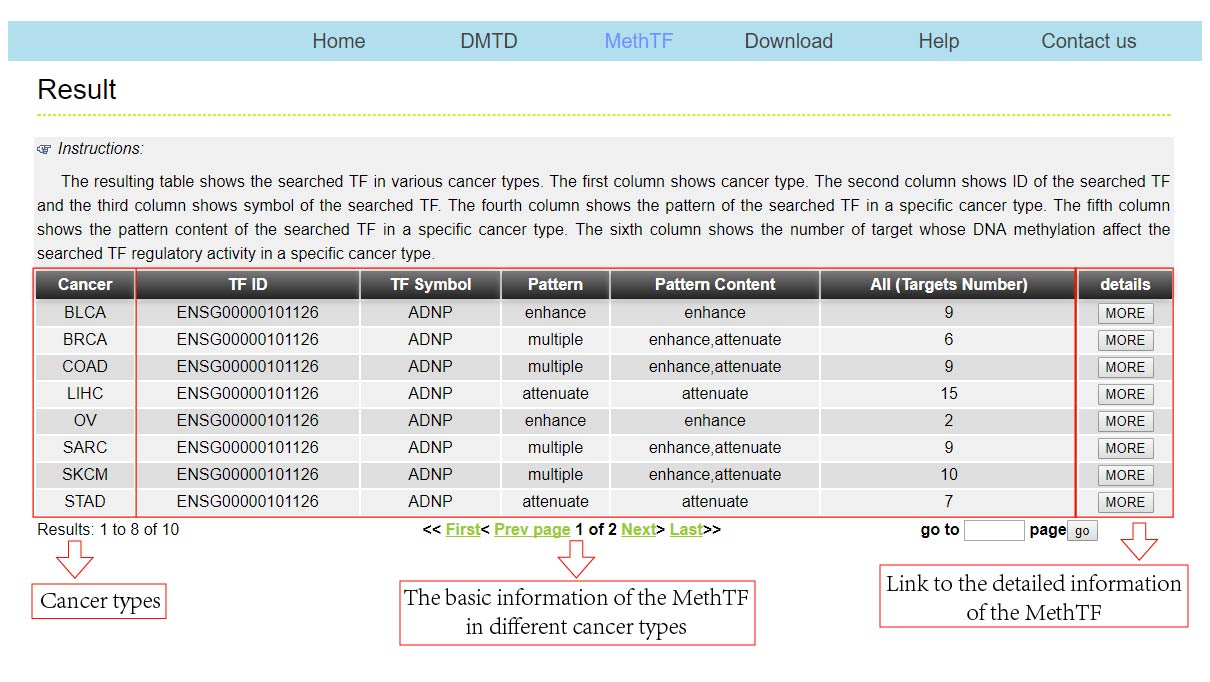Click the Prev page link
Screen dimensions: 1210x682
pos(532,530)
